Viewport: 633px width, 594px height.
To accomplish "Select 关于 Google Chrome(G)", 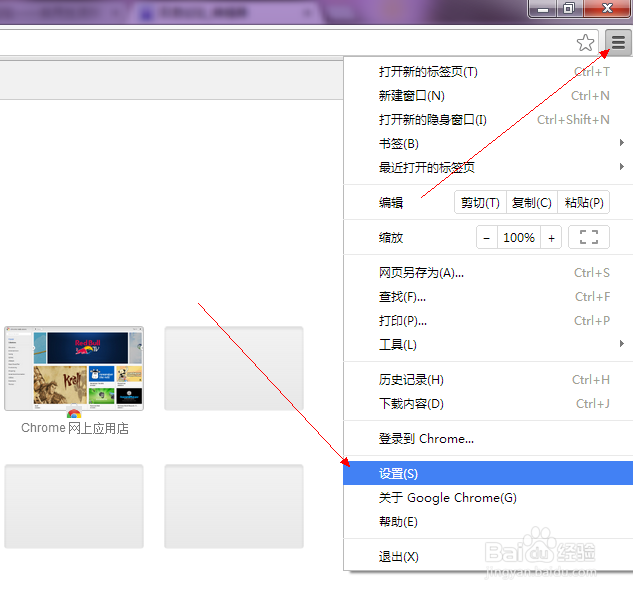I will coord(488,497).
